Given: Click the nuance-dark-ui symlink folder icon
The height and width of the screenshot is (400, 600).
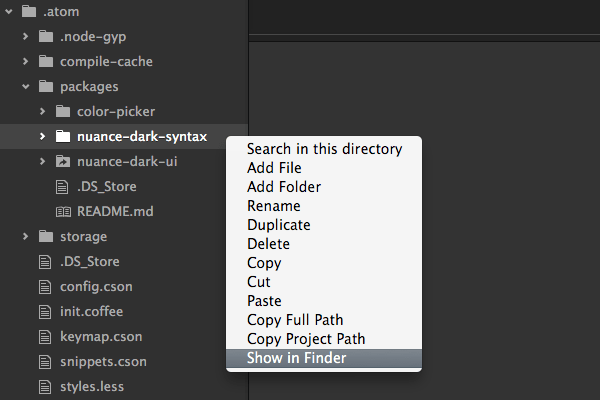Looking at the screenshot, I should click(63, 162).
